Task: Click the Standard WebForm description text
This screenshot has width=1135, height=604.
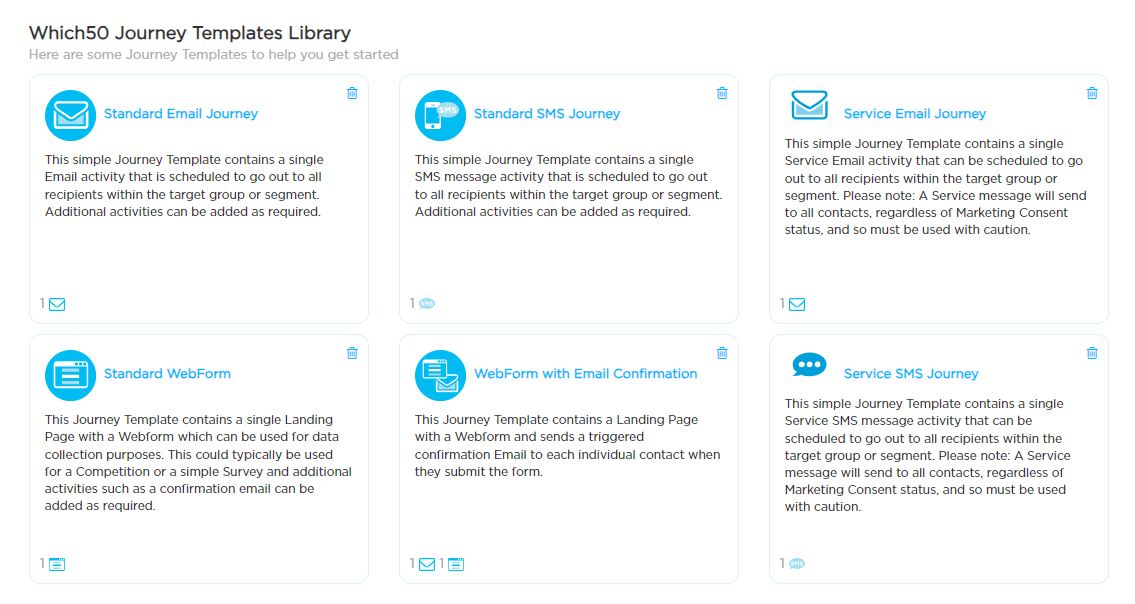Action: 198,463
